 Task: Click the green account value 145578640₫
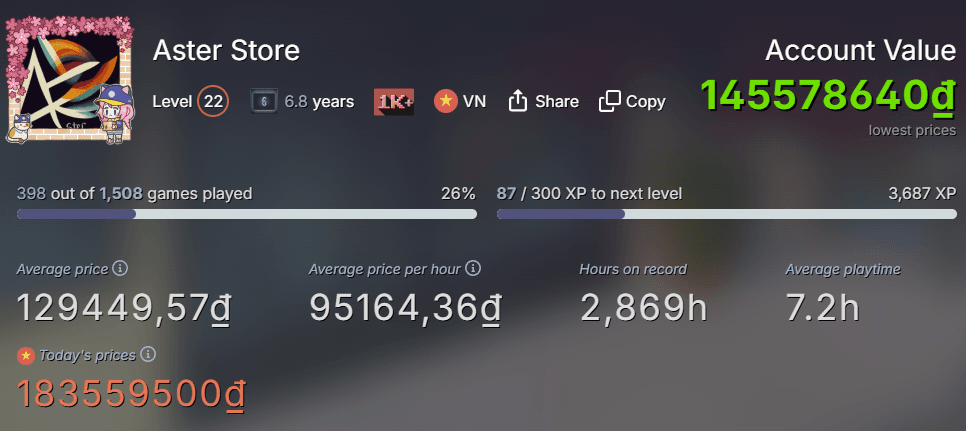[x=828, y=94]
